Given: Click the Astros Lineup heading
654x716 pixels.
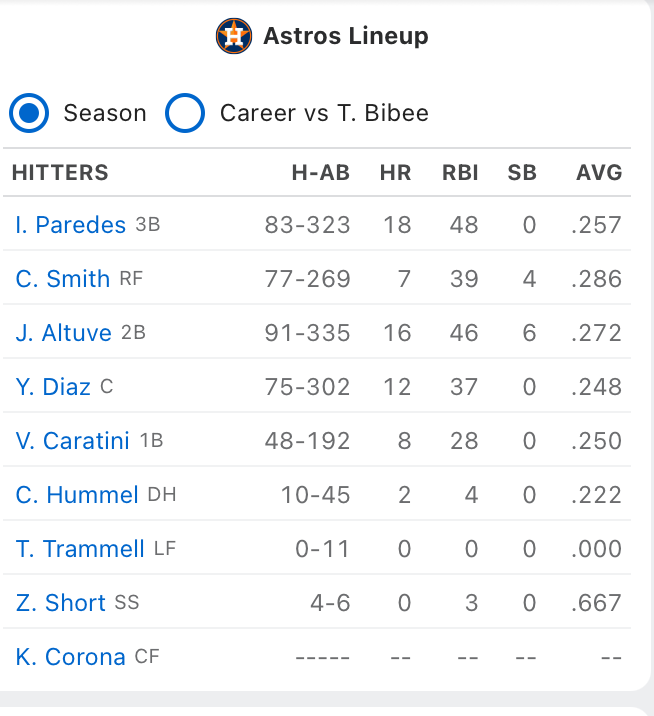Looking at the screenshot, I should 346,36.
